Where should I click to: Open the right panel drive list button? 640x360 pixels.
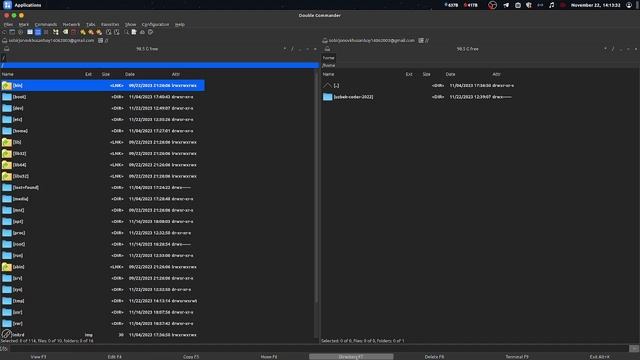(x=327, y=49)
